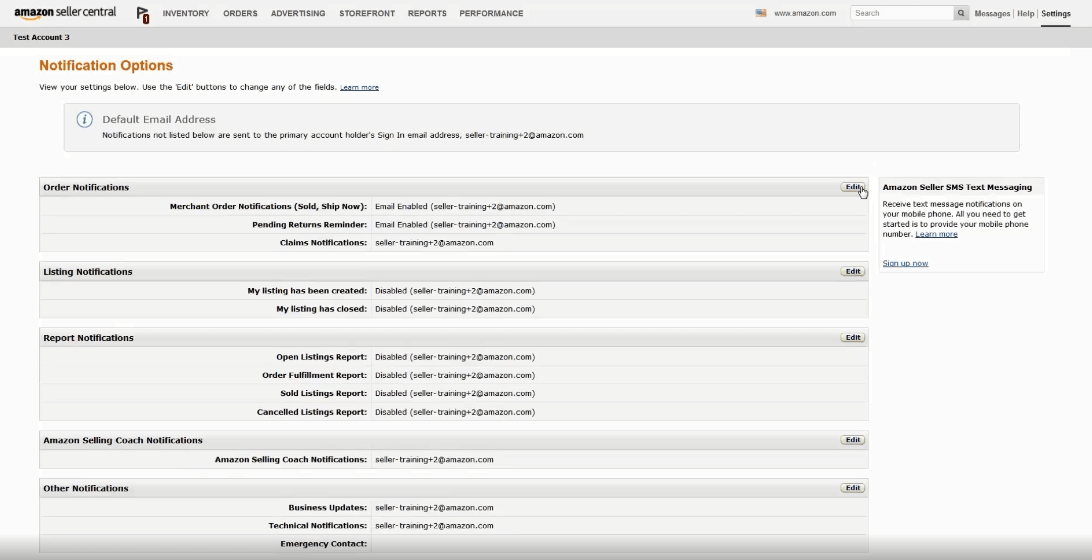Click the search magnifier button
The width and height of the screenshot is (1092, 560).
tap(961, 13)
